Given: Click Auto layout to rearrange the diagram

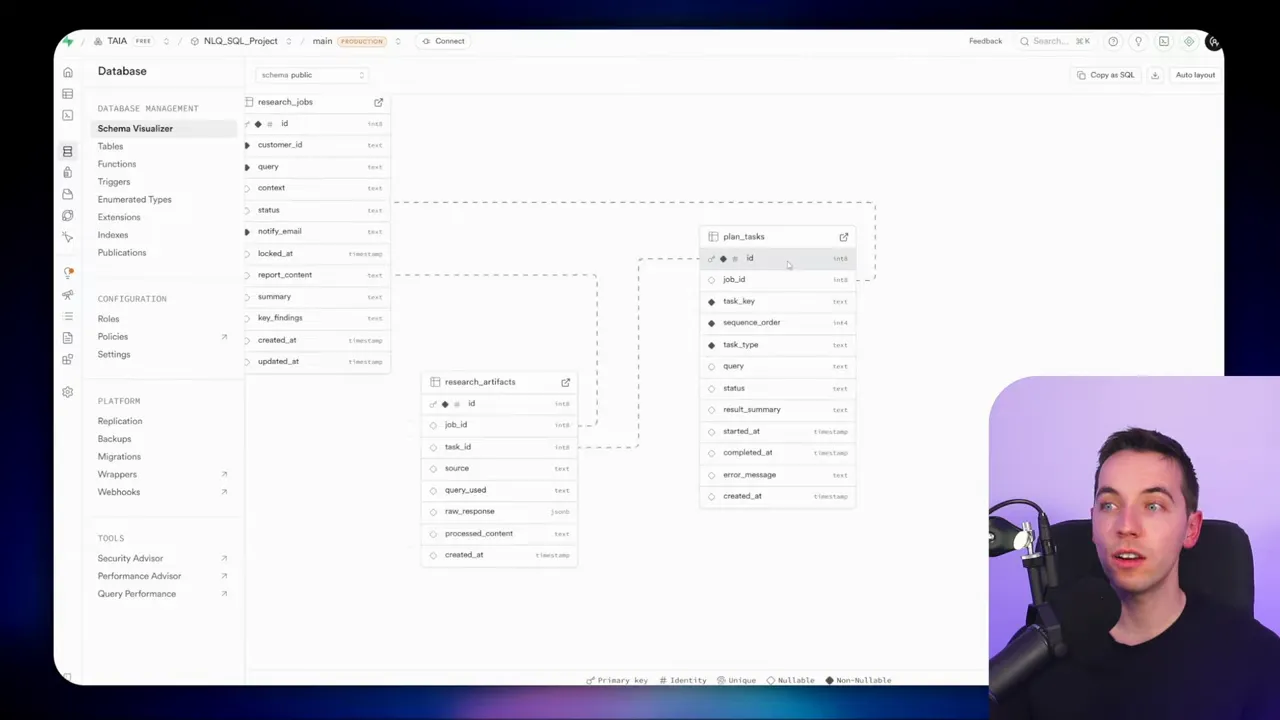Looking at the screenshot, I should click(1195, 74).
